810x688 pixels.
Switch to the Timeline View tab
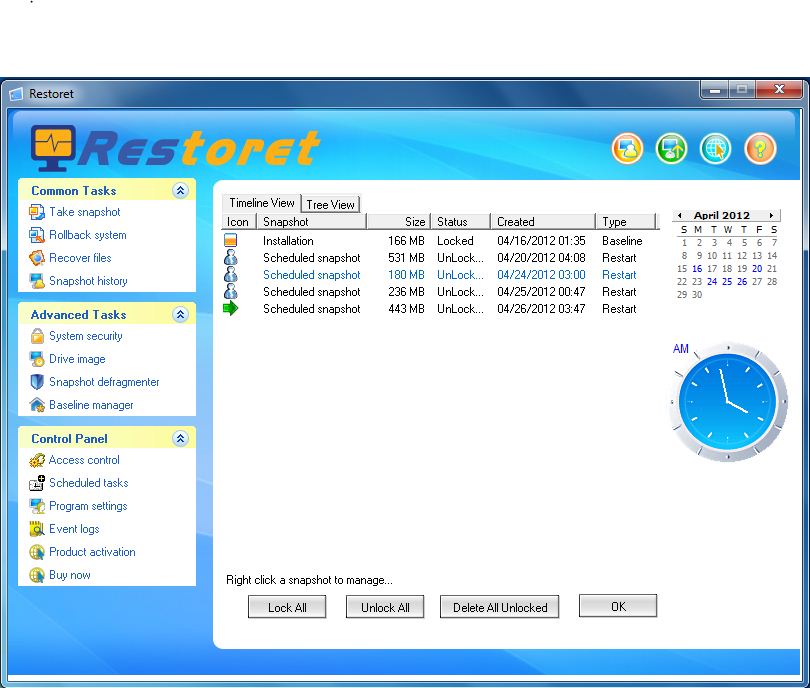pos(261,203)
